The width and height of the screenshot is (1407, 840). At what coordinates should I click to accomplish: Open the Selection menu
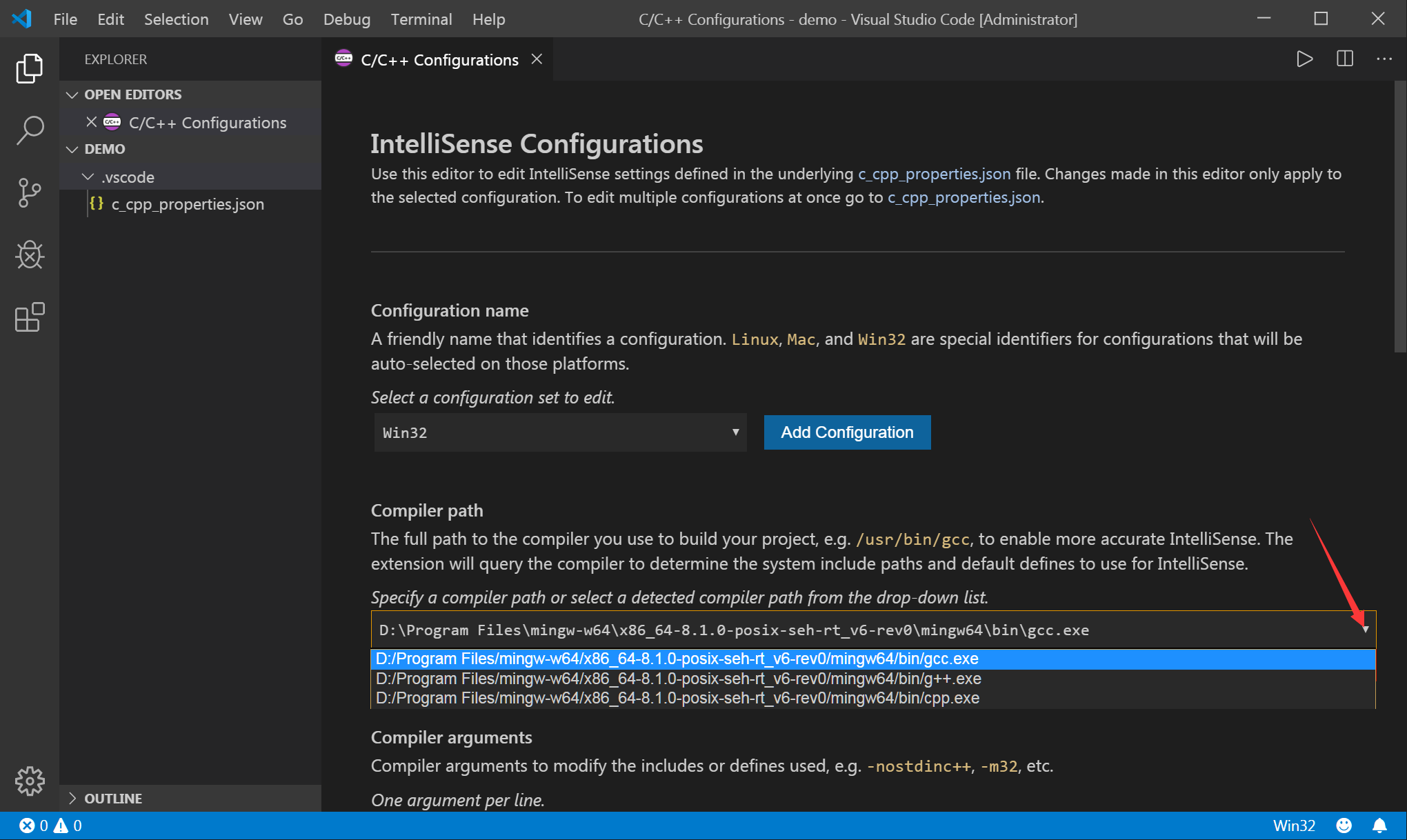176,19
